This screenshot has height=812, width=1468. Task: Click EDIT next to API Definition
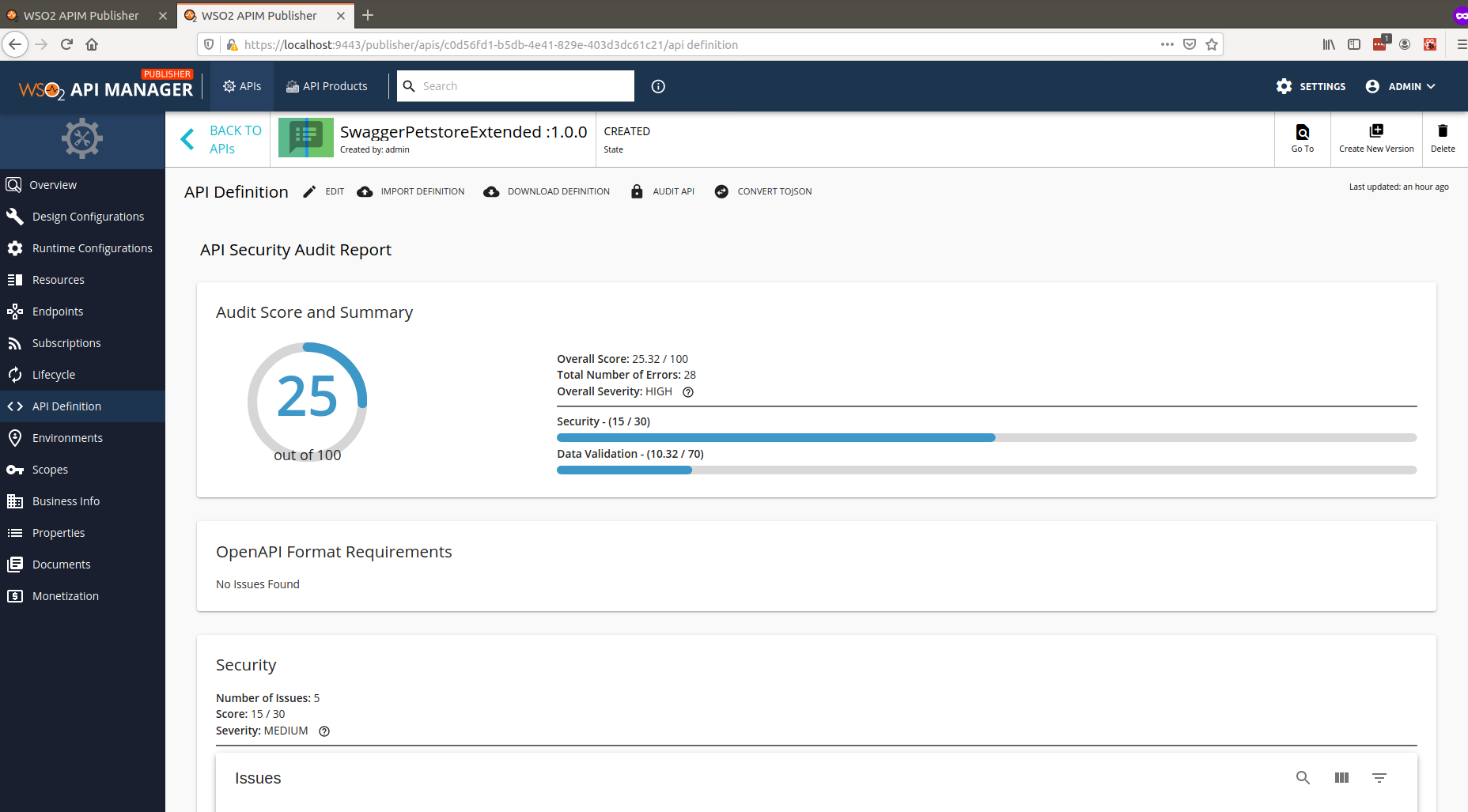tap(323, 191)
